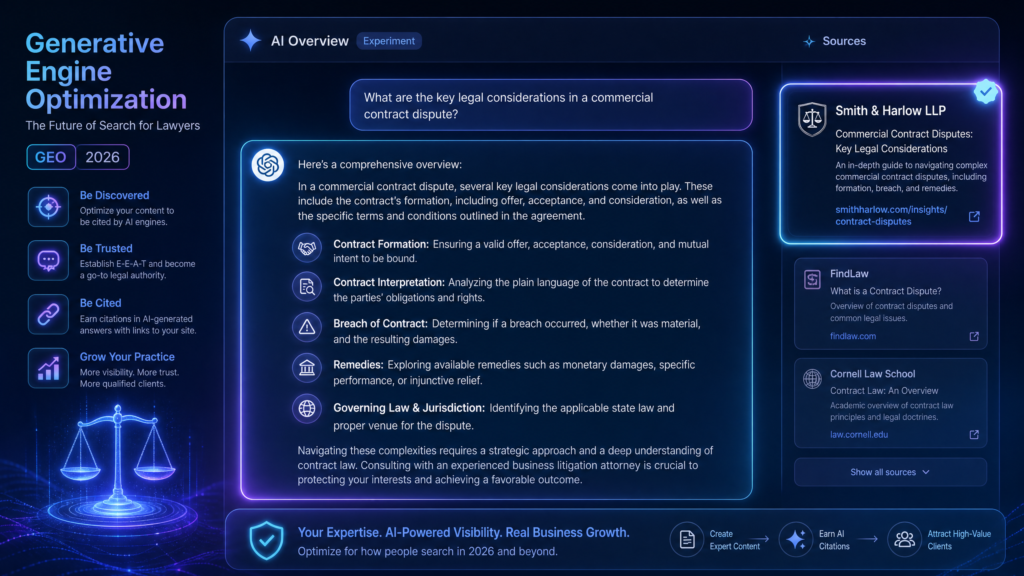This screenshot has width=1024, height=576.
Task: Click the ChatGPT logo in the answer box
Action: 268,165
